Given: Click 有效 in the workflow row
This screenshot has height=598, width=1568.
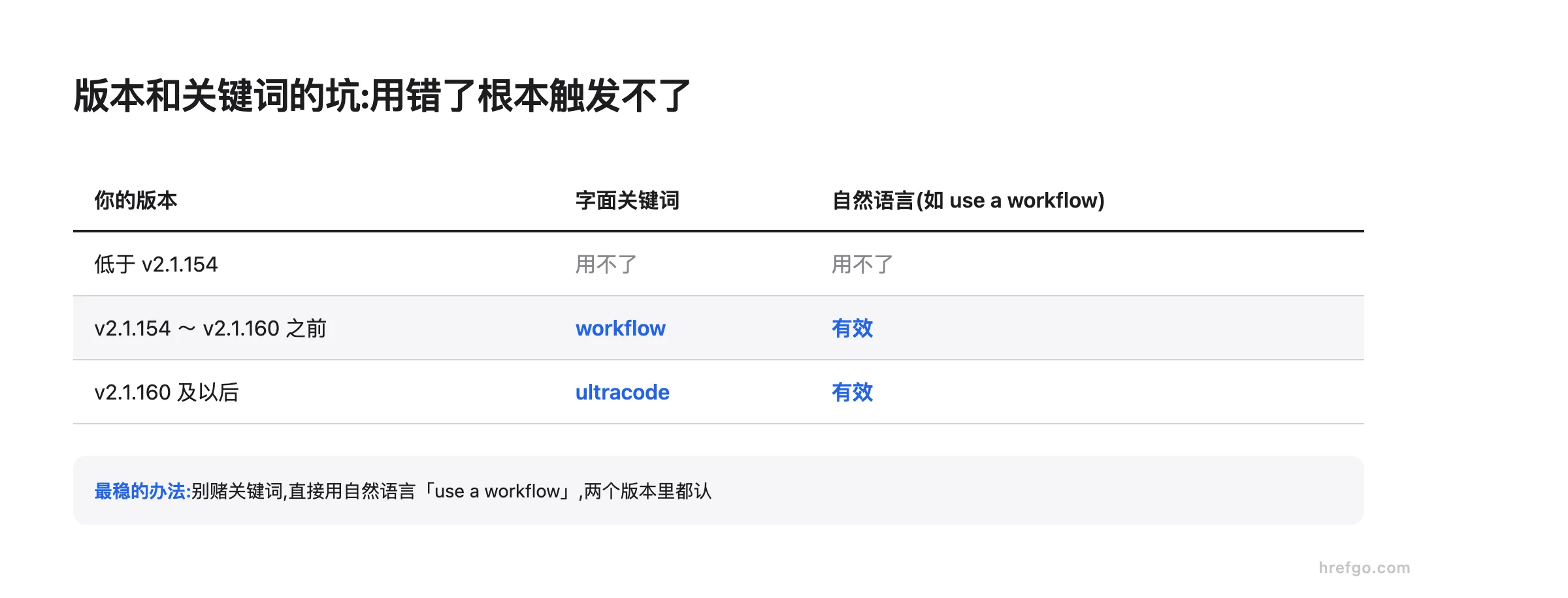Looking at the screenshot, I should pos(852,328).
